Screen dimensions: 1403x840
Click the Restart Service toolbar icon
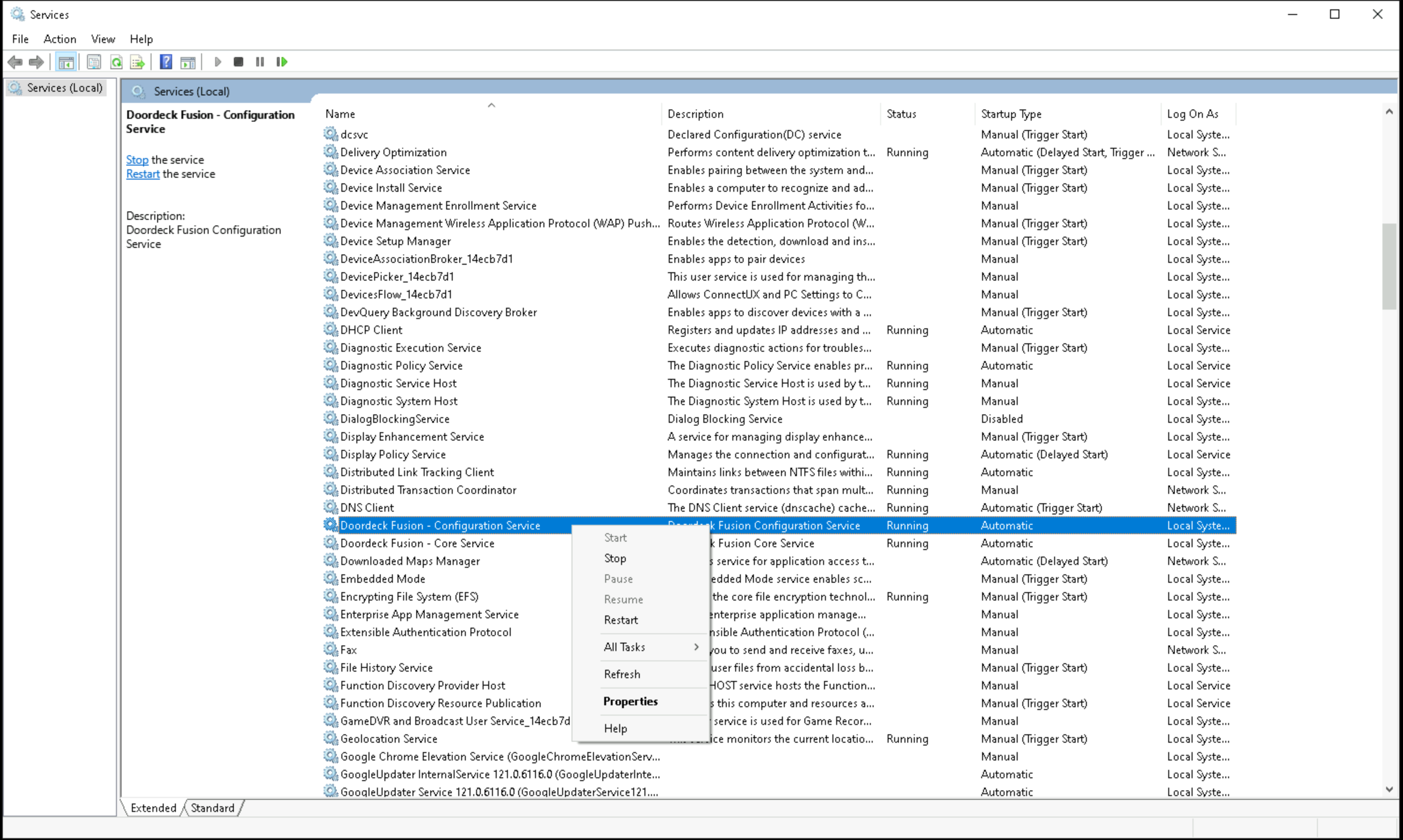click(282, 62)
